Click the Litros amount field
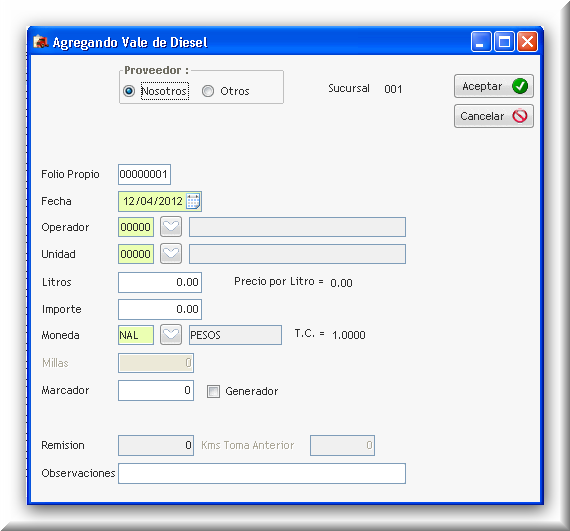 coord(160,282)
